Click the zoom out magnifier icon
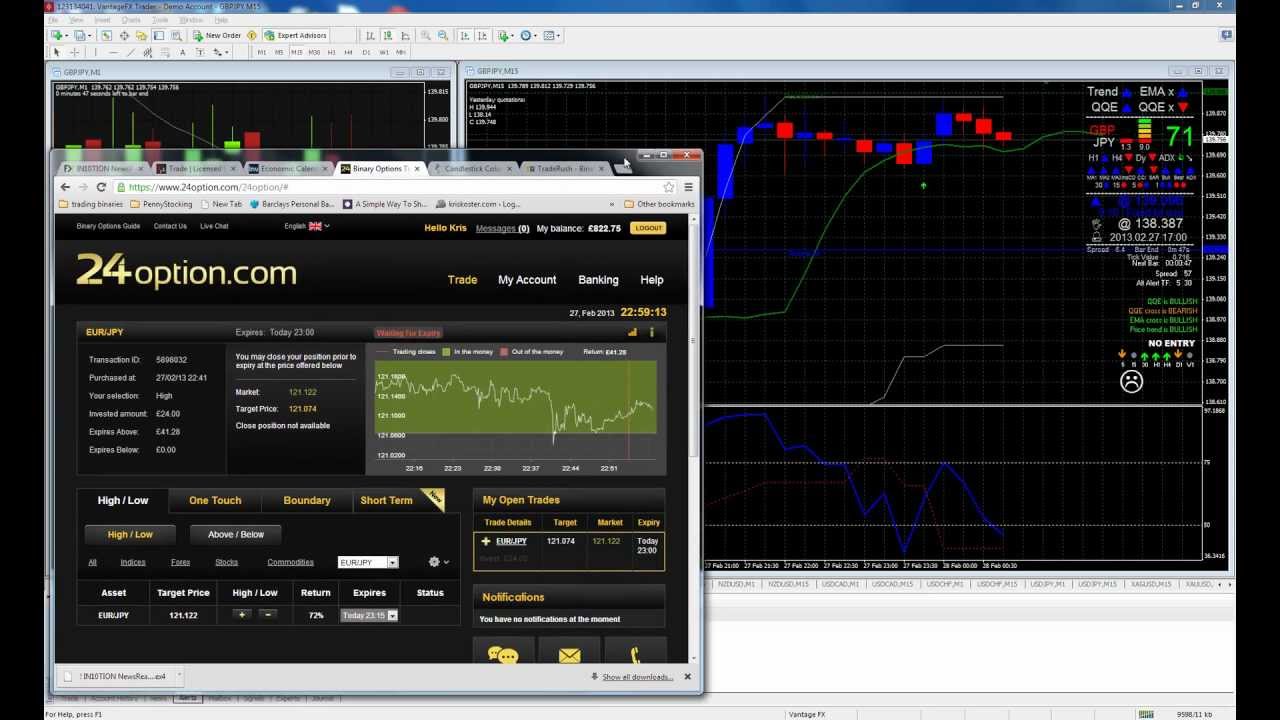1280x720 pixels. tap(443, 35)
